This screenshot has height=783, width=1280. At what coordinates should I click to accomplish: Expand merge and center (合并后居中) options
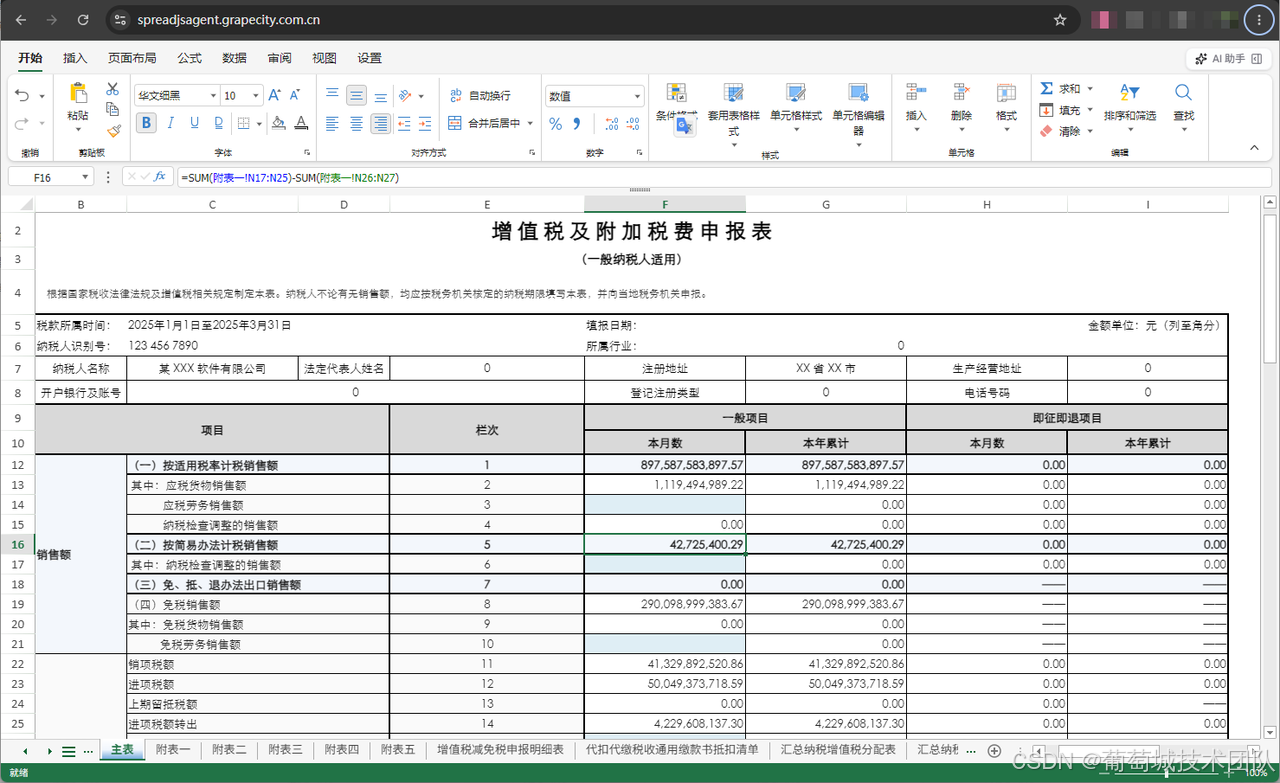530,124
